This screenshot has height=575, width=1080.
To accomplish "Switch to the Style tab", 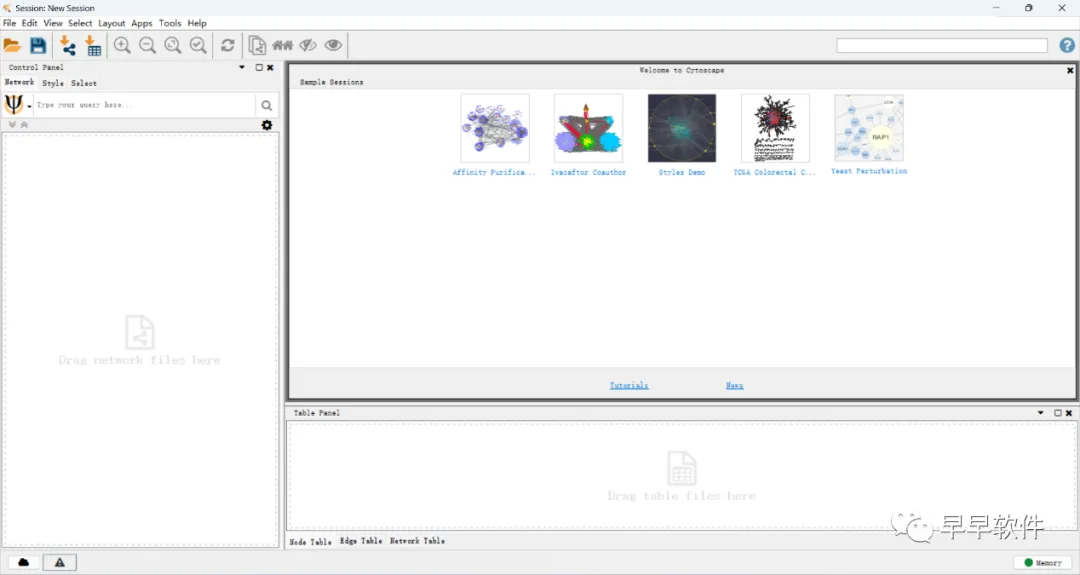I will click(x=53, y=83).
